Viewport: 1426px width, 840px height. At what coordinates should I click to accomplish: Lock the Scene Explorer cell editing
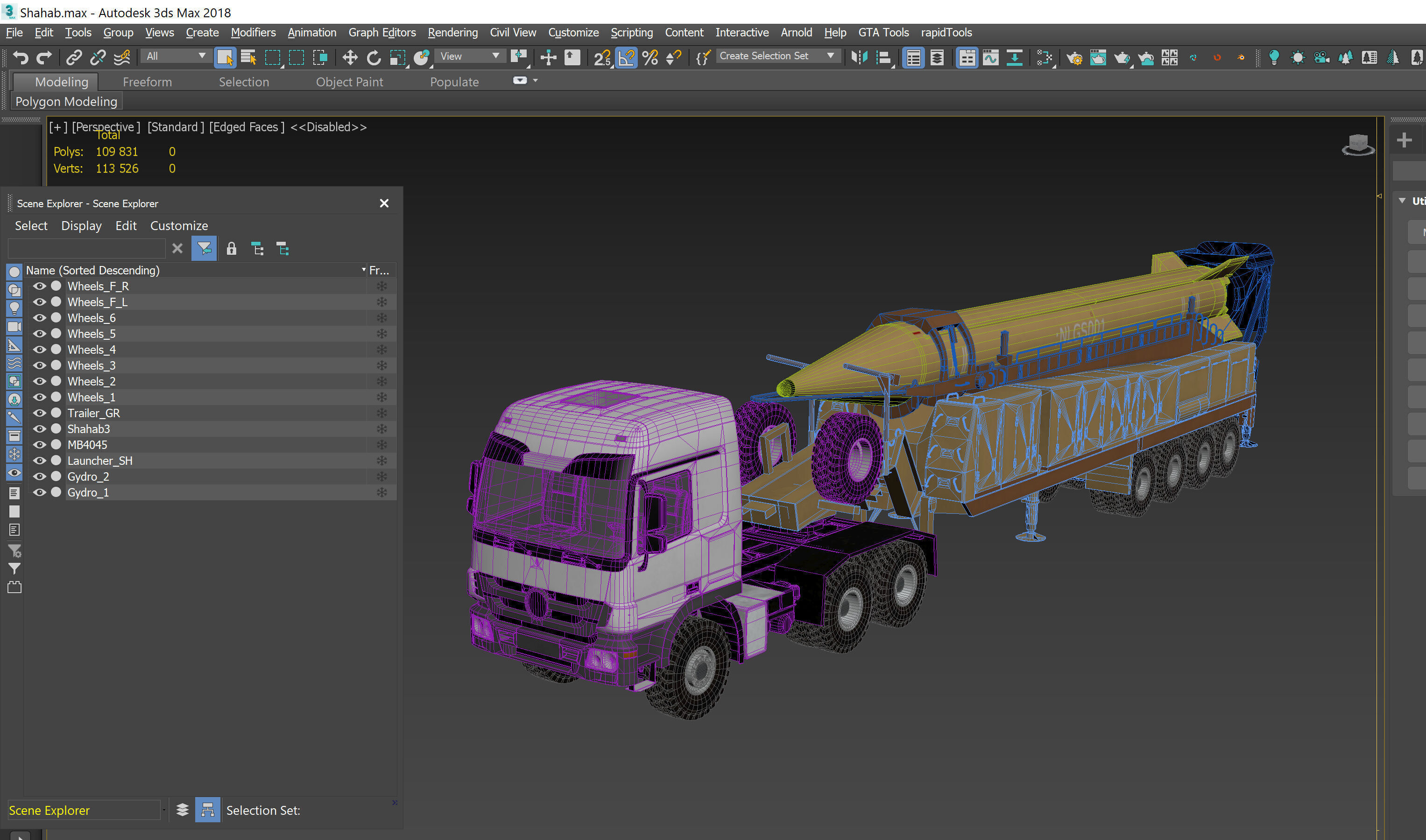tap(231, 248)
